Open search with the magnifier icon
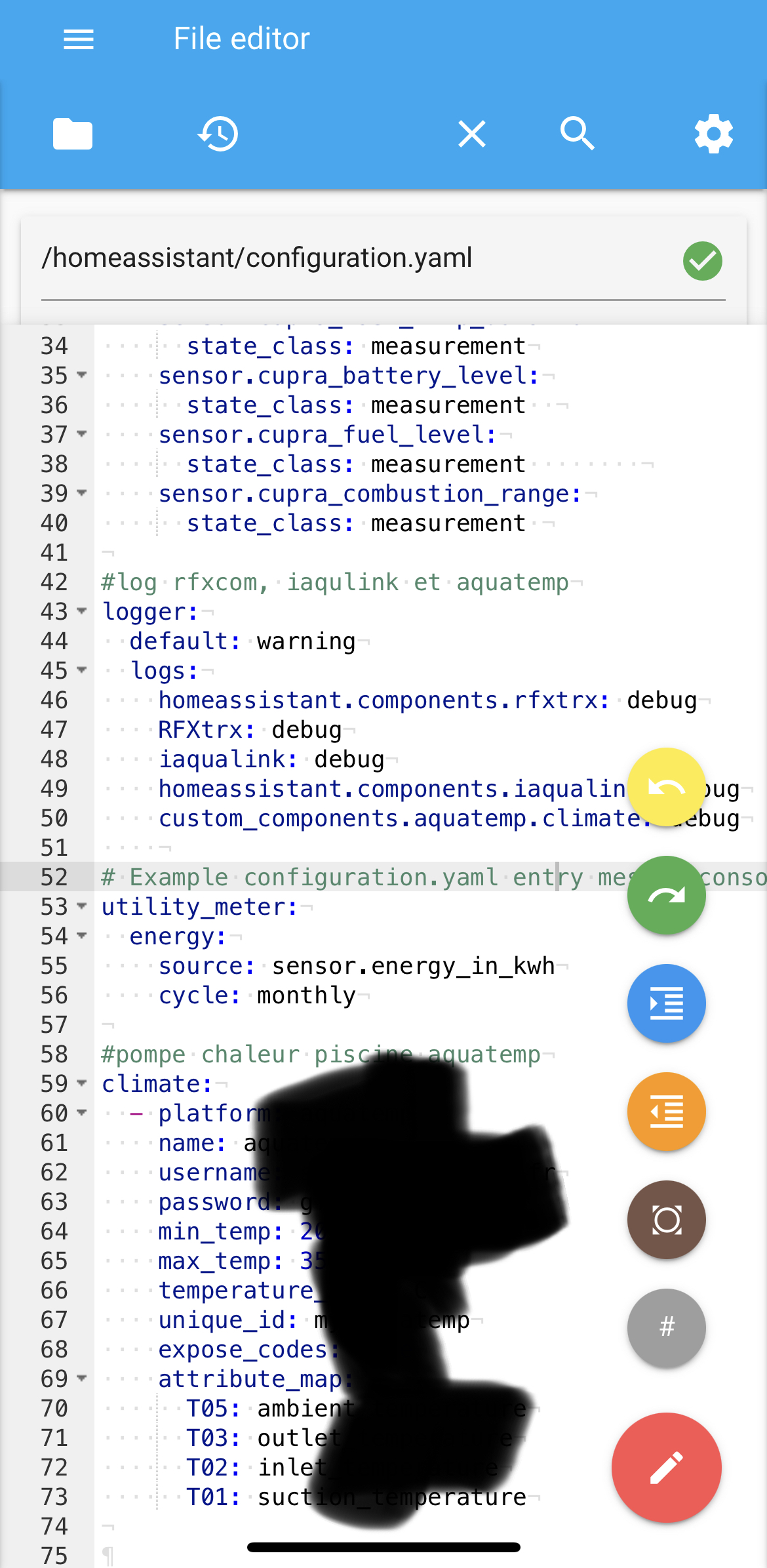 point(577,134)
